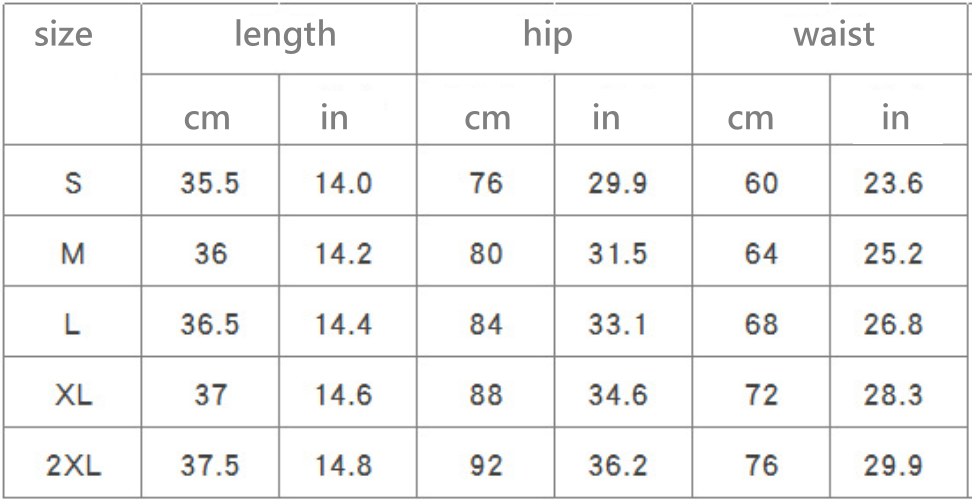Select the "S" size row label

pyautogui.click(x=73, y=184)
